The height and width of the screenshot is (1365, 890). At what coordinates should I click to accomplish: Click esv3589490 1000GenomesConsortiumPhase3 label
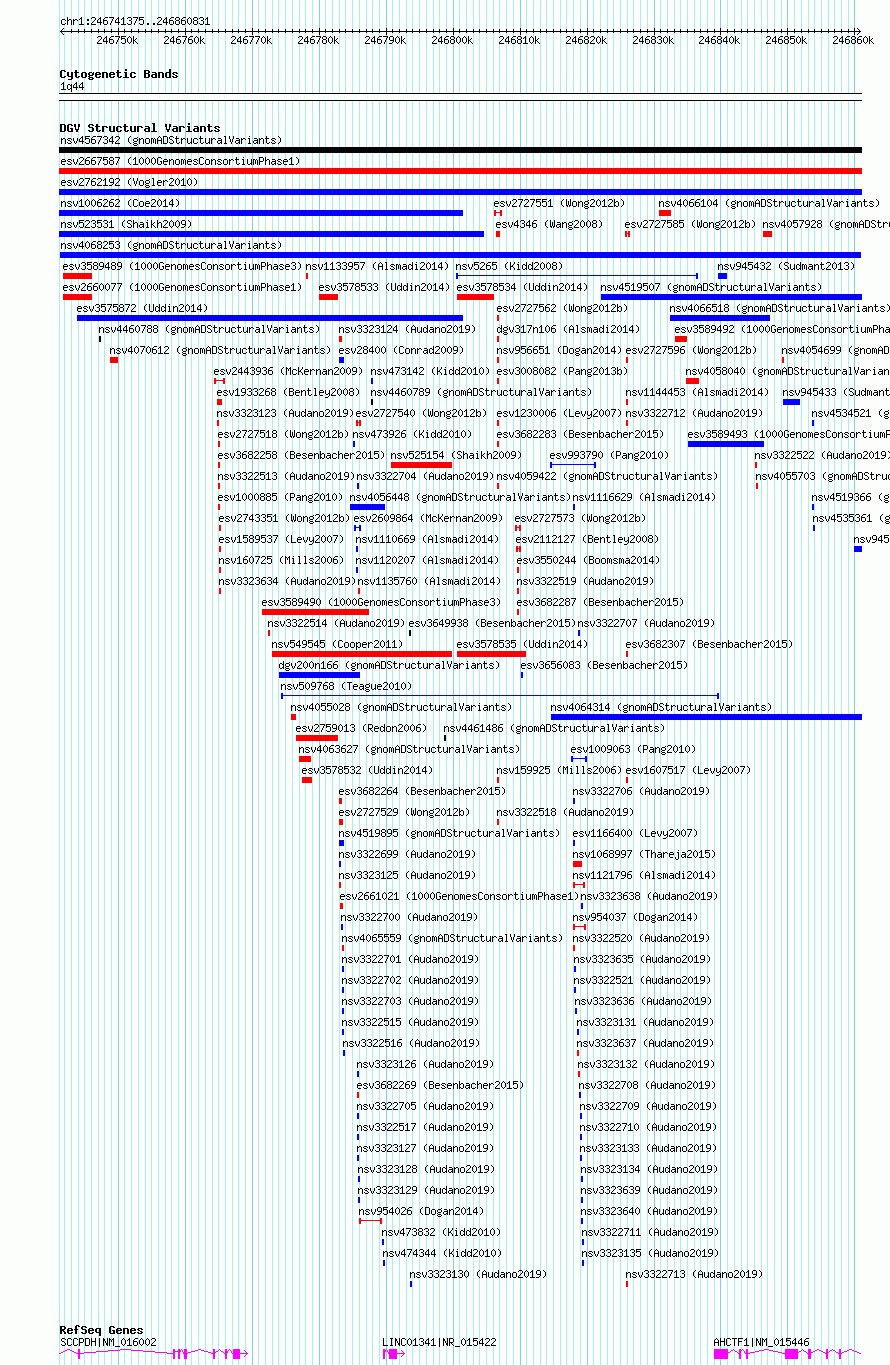382,602
